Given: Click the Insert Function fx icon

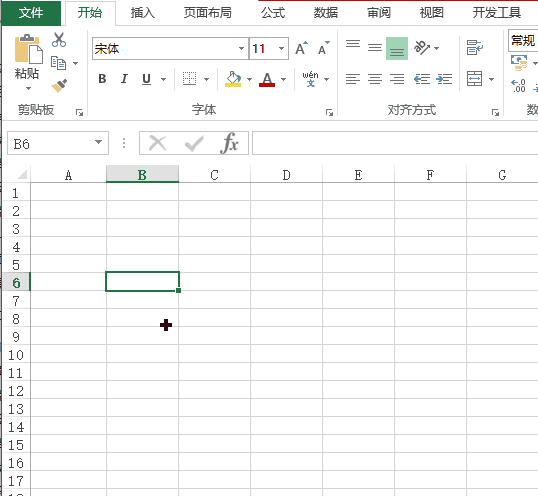Looking at the screenshot, I should coord(229,143).
